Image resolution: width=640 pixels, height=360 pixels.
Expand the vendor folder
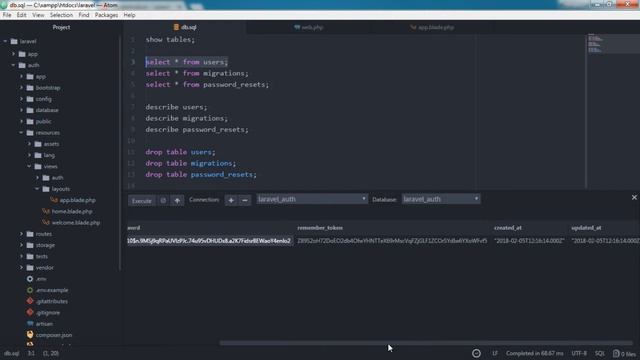click(22, 268)
